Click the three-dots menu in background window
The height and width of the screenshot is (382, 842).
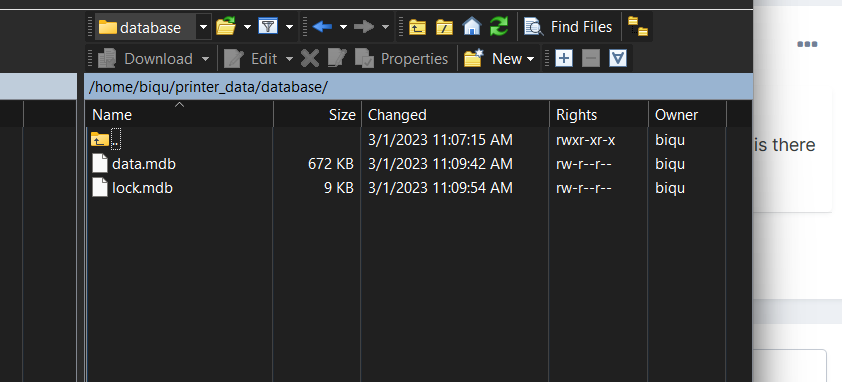tap(807, 44)
